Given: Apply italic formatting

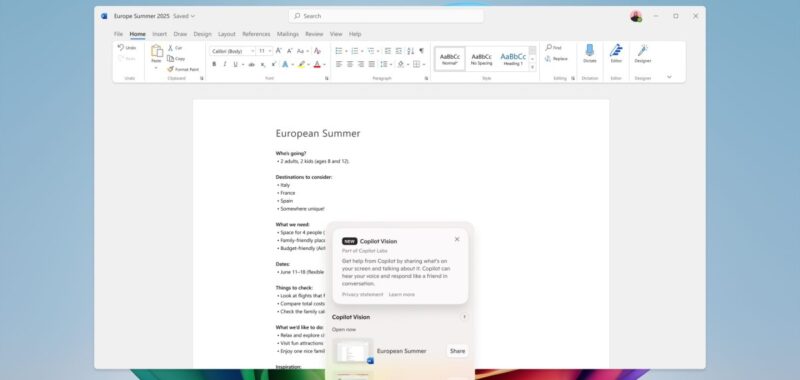Looking at the screenshot, I should coord(224,64).
